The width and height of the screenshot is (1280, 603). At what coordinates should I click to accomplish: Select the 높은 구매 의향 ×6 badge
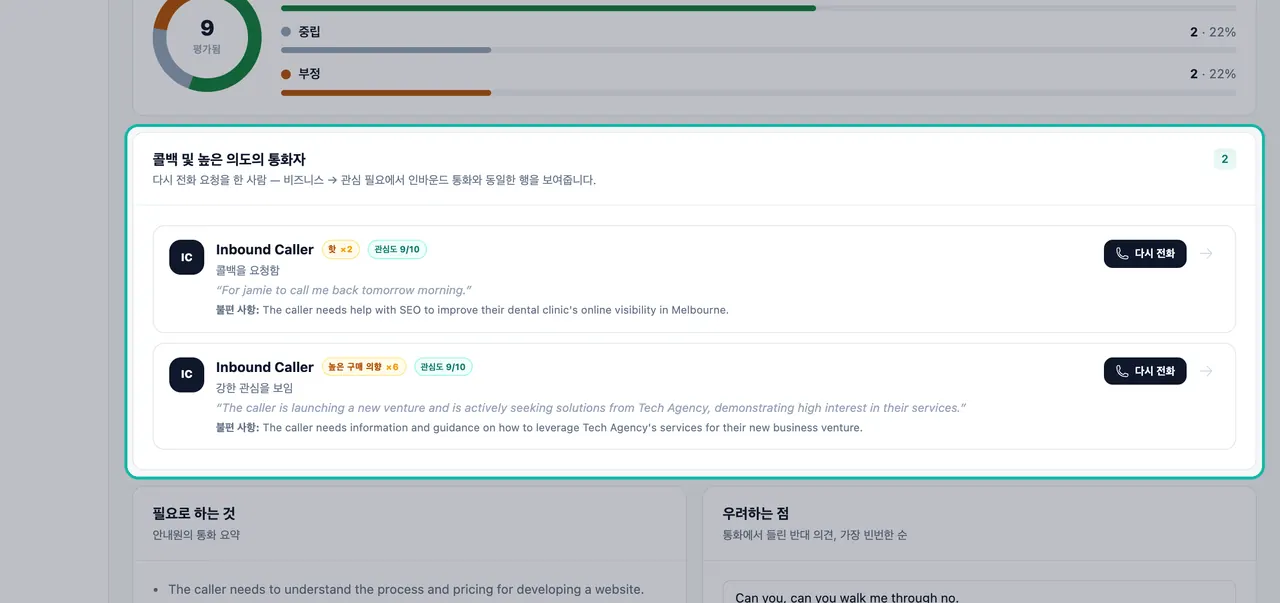tap(363, 367)
